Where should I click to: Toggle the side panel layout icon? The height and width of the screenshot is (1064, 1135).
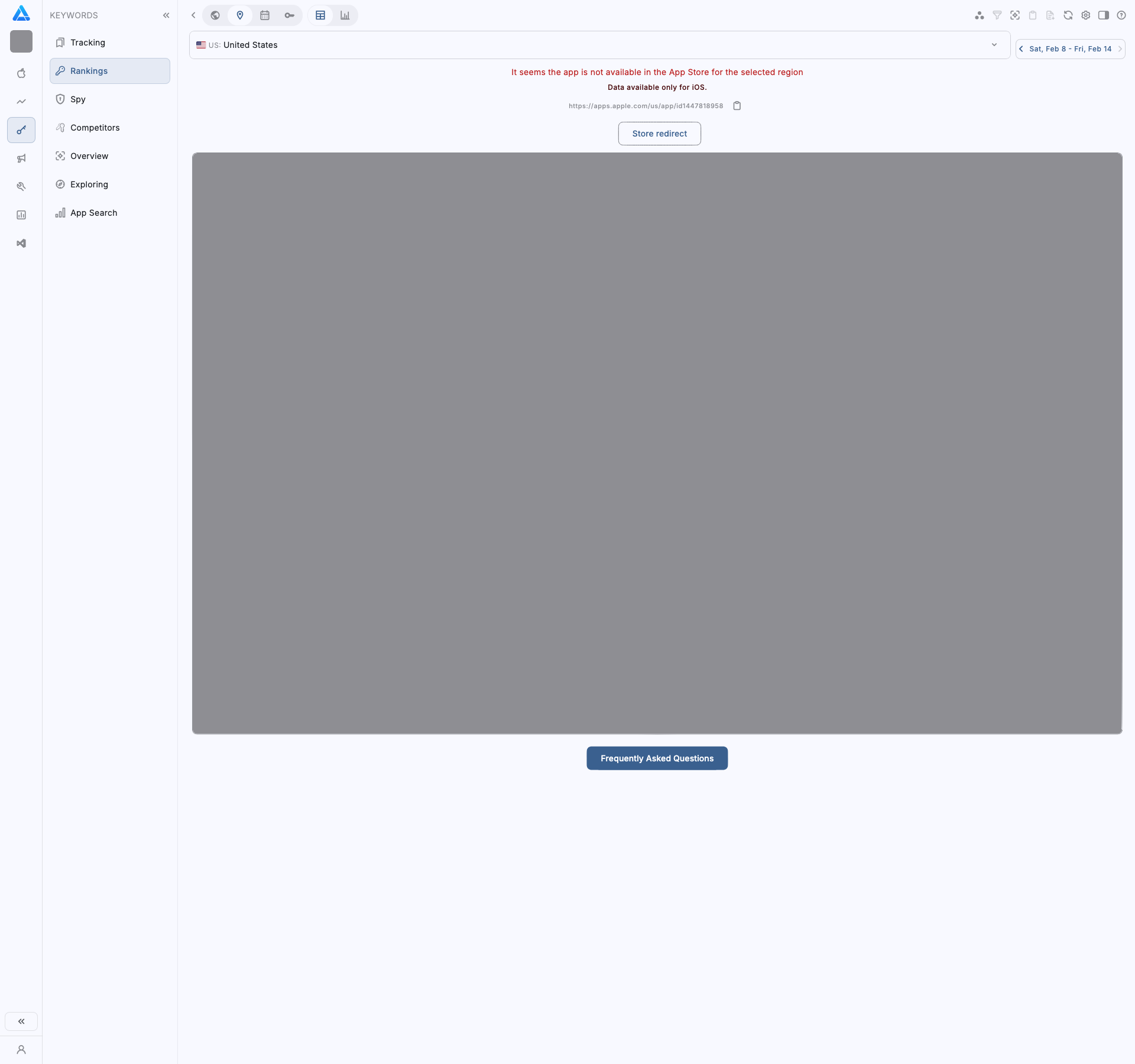coord(1103,15)
